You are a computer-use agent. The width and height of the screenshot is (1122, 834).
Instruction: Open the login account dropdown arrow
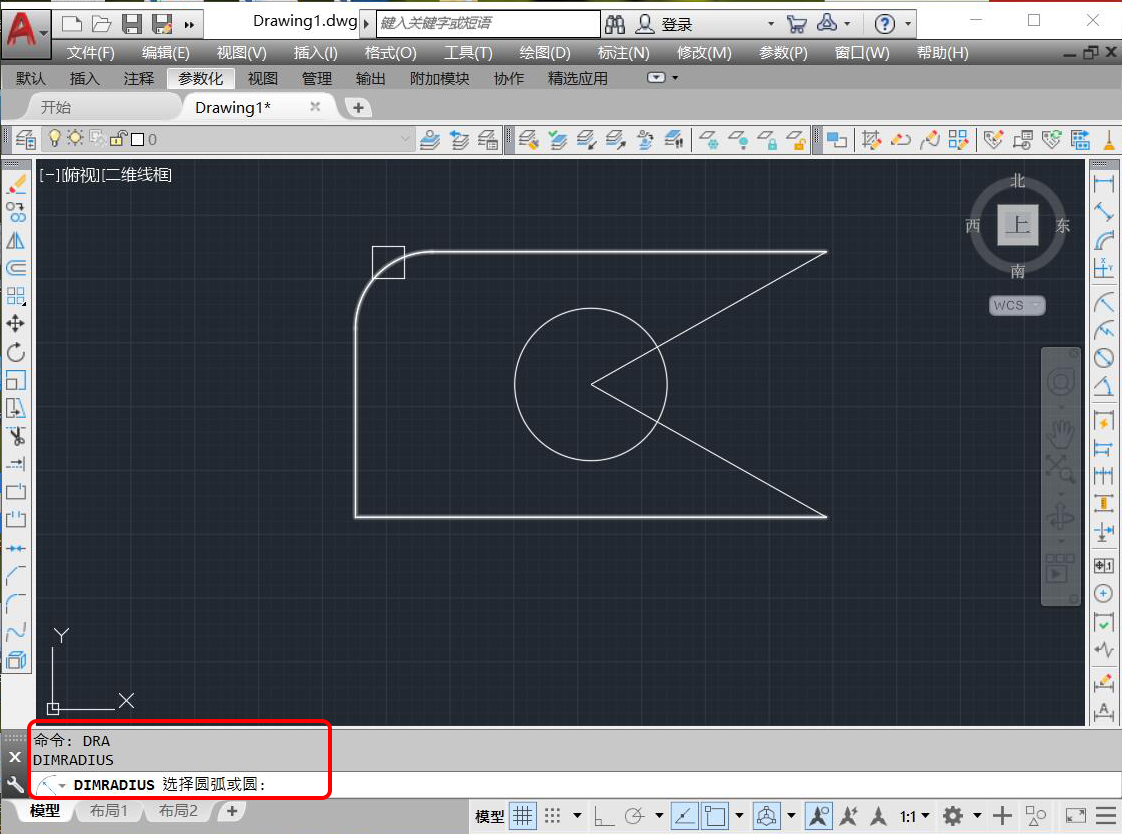pyautogui.click(x=771, y=24)
